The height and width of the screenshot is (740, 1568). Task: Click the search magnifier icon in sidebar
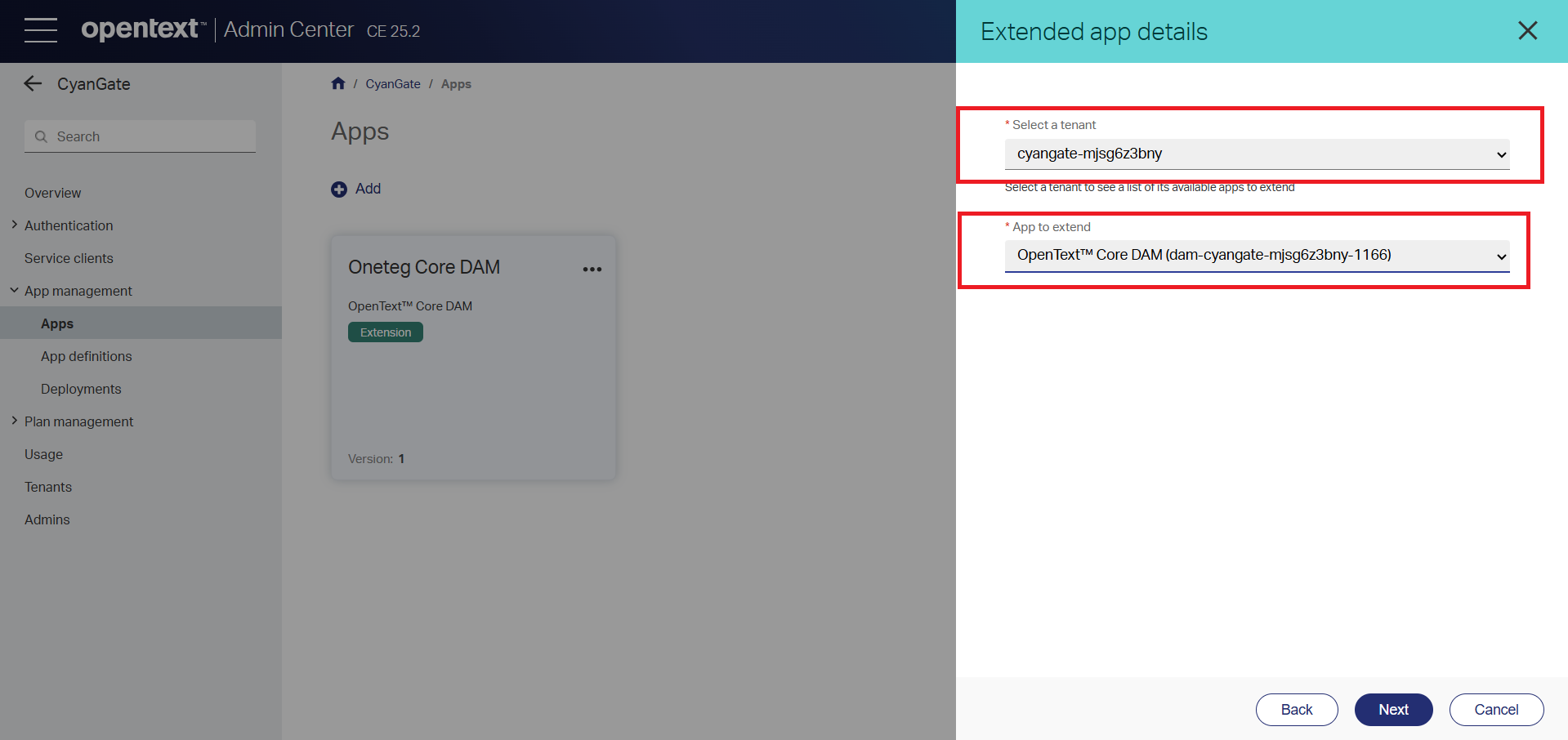pos(42,136)
